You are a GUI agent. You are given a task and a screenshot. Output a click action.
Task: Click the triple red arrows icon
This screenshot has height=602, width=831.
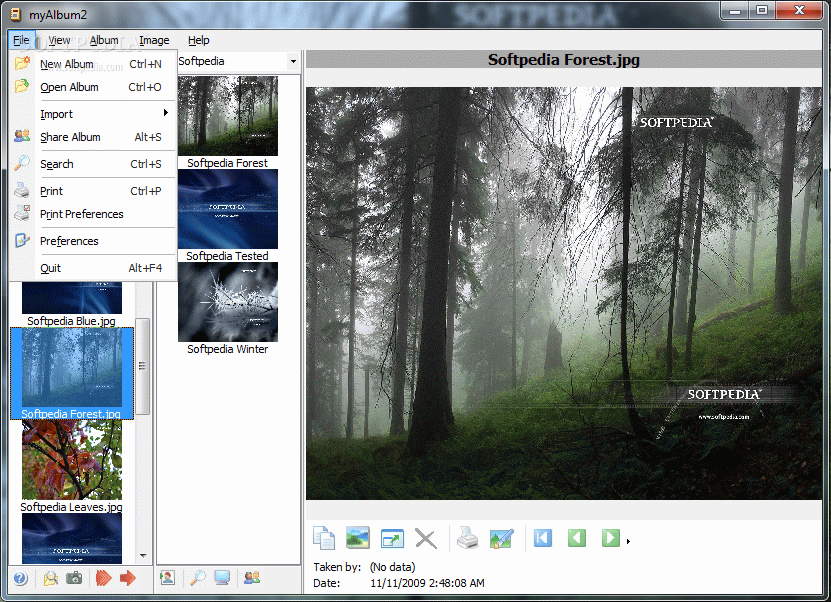[103, 578]
